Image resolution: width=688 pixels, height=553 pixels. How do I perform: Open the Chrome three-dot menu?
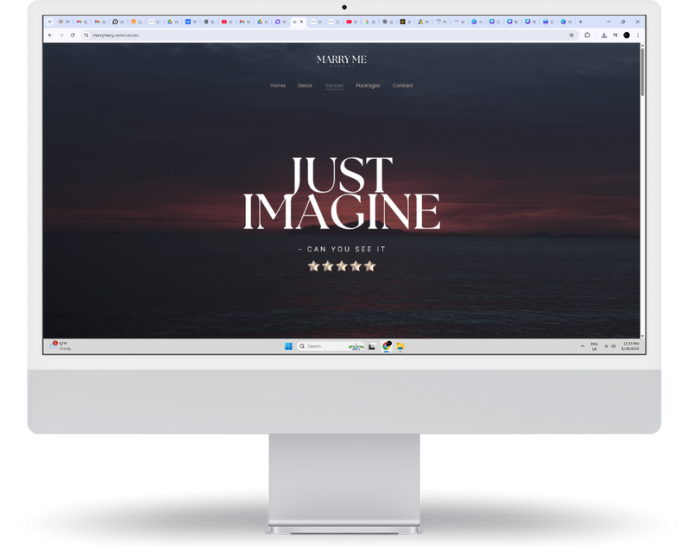[638, 35]
